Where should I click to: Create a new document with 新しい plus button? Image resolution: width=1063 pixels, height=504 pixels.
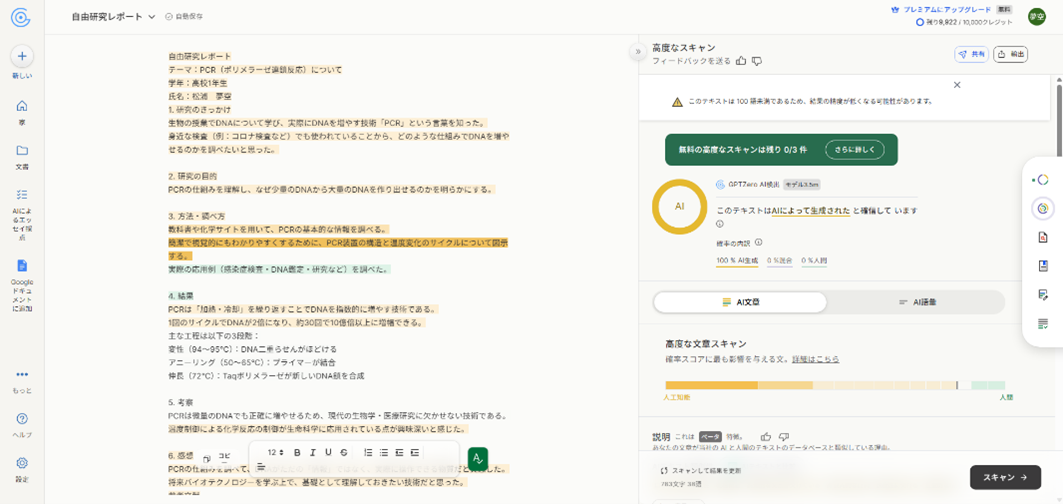point(22,57)
